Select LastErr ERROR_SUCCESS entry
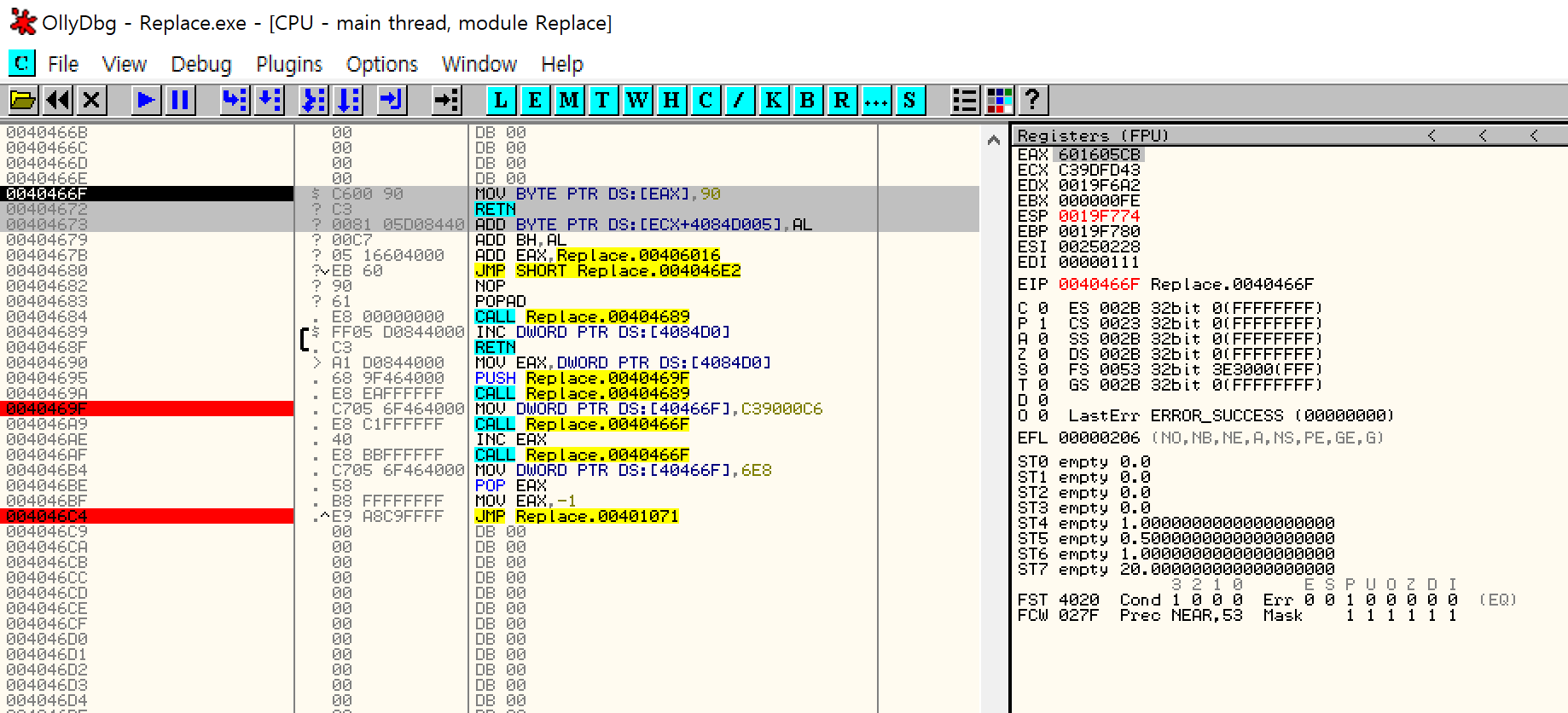This screenshot has height=713, width=1568. 1232,415
